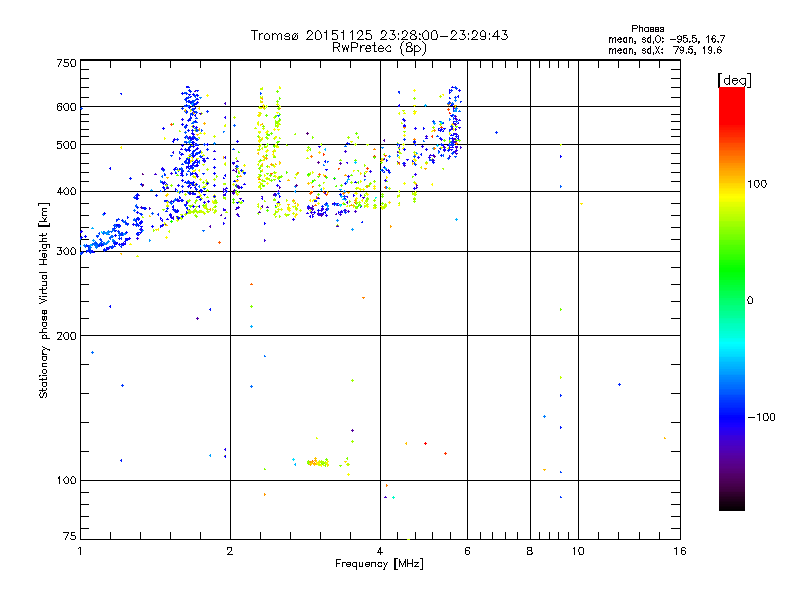Click the y-axis tick label '500'
This screenshot has height=600, width=800.
[x=66, y=145]
